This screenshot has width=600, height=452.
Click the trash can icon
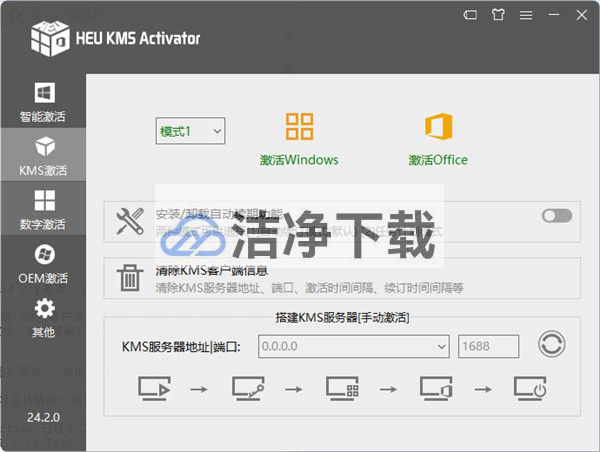(130, 278)
